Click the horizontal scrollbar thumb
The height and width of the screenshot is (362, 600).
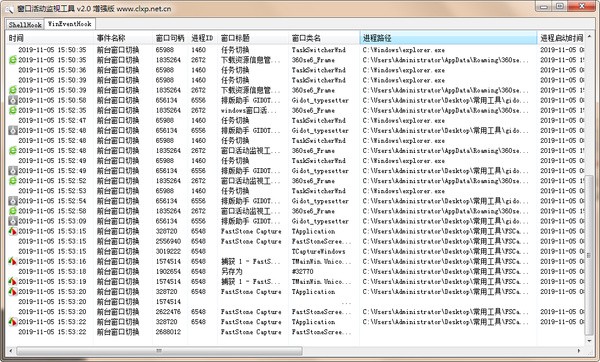coord(159,351)
